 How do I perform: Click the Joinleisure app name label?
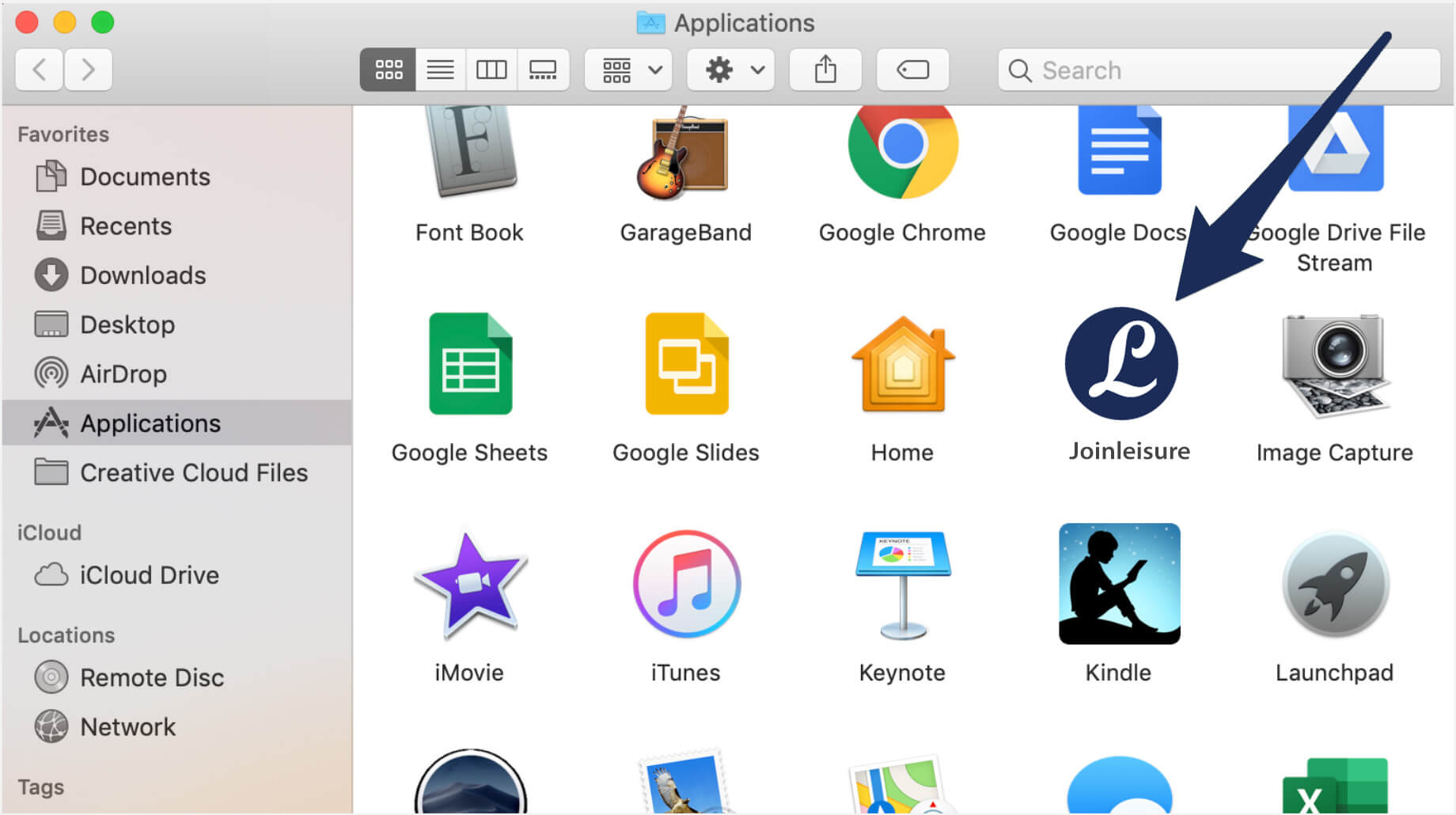tap(1129, 451)
